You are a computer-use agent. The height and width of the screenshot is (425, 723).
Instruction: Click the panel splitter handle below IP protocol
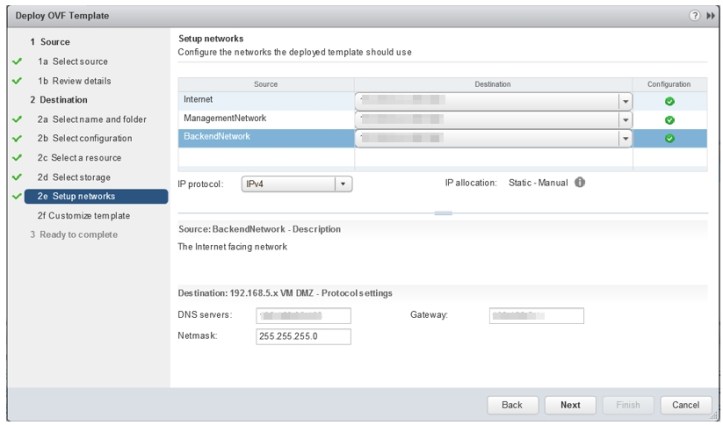[443, 213]
